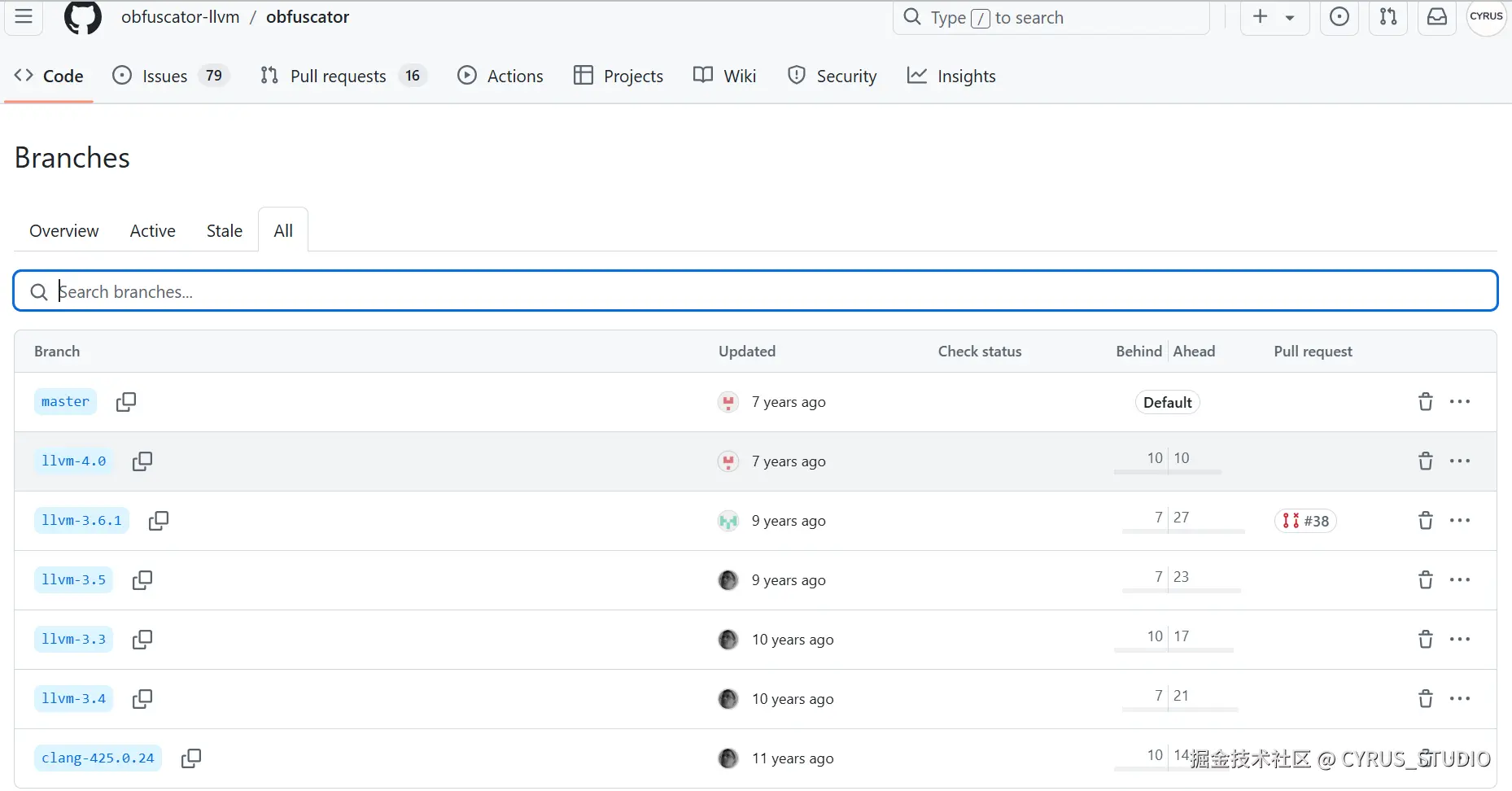Viewport: 1512px width, 791px height.
Task: Open pull request #38
Action: click(1305, 521)
